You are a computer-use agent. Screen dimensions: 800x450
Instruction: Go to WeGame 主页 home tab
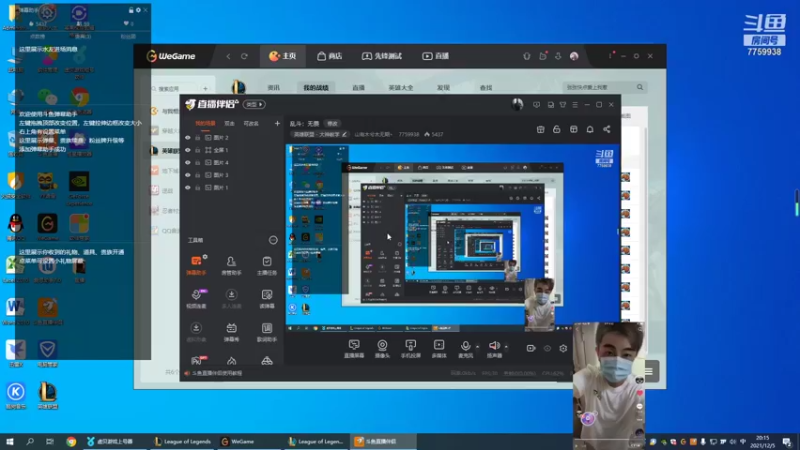tap(283, 56)
